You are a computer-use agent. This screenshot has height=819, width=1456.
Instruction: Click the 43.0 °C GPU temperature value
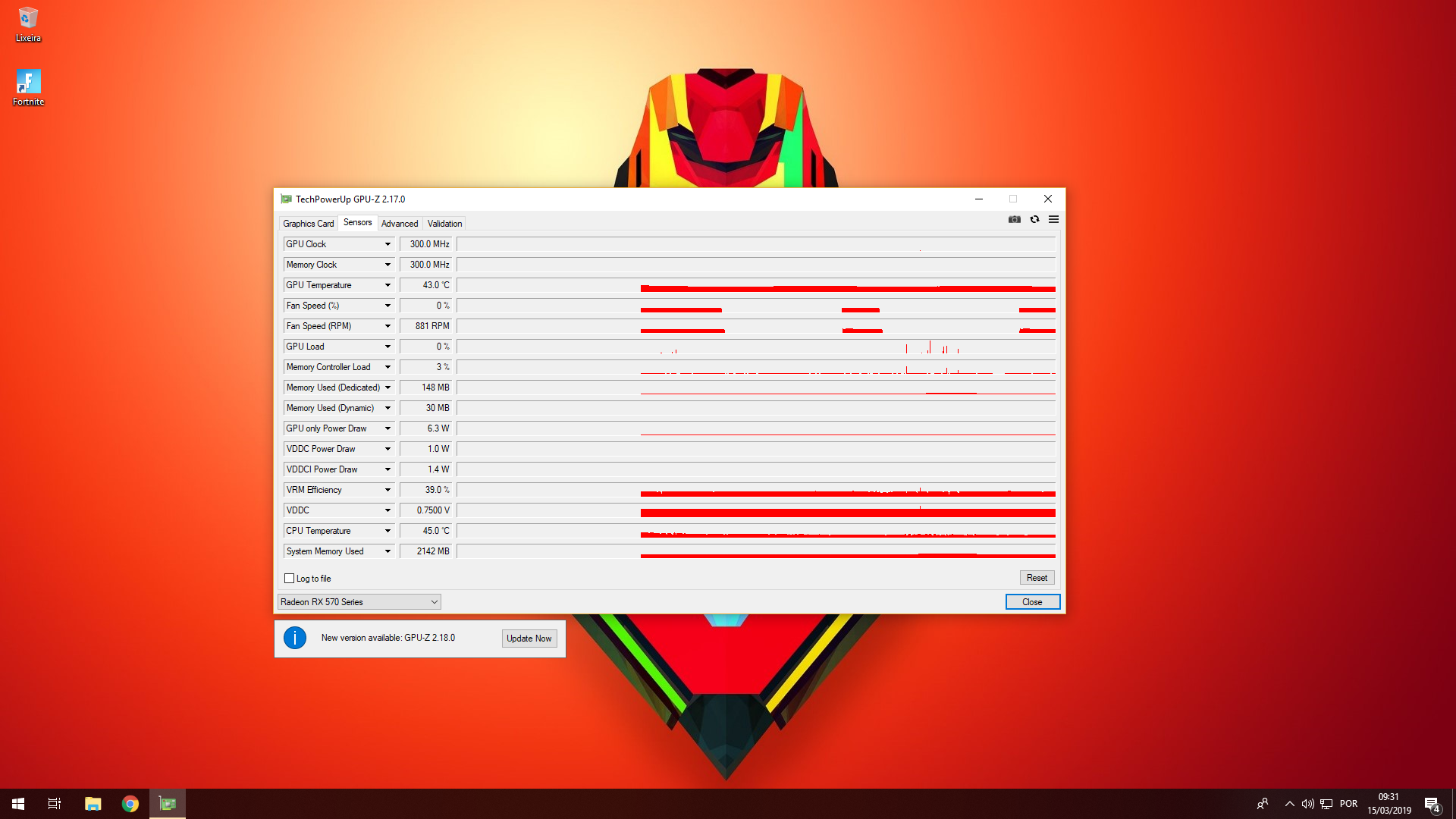(425, 285)
